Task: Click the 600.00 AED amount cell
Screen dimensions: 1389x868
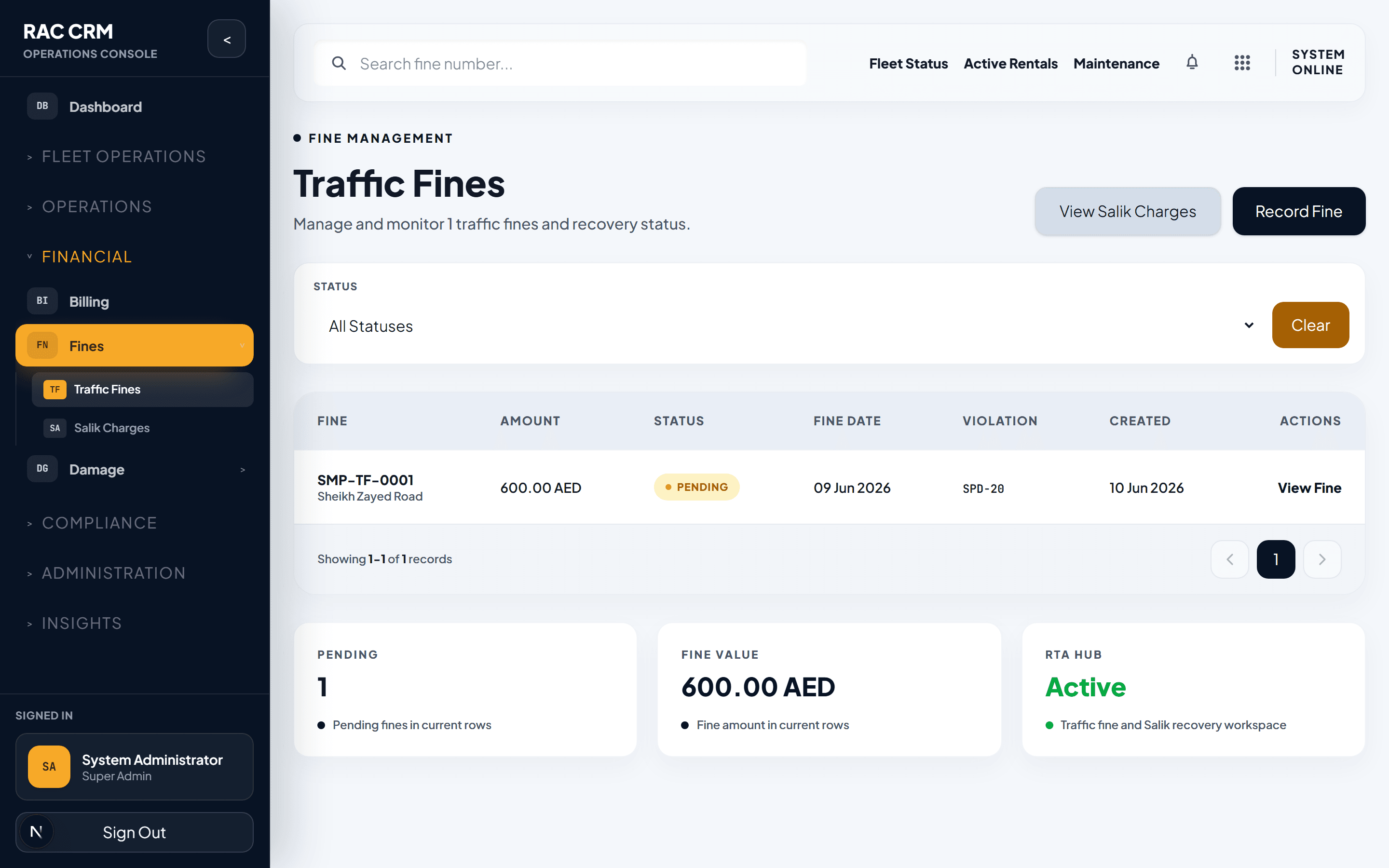Action: (541, 488)
